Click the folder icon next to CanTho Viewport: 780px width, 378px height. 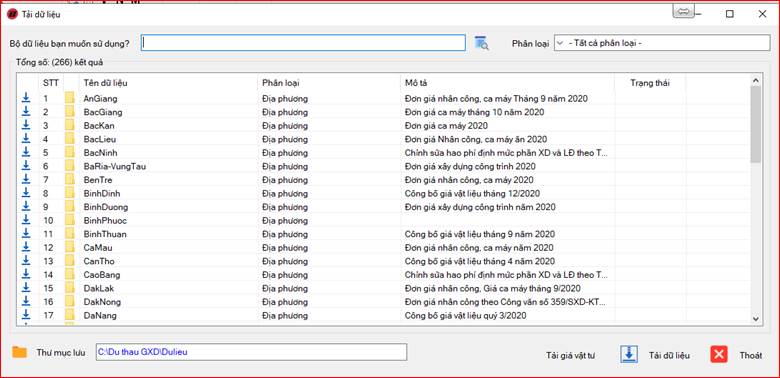click(x=69, y=261)
